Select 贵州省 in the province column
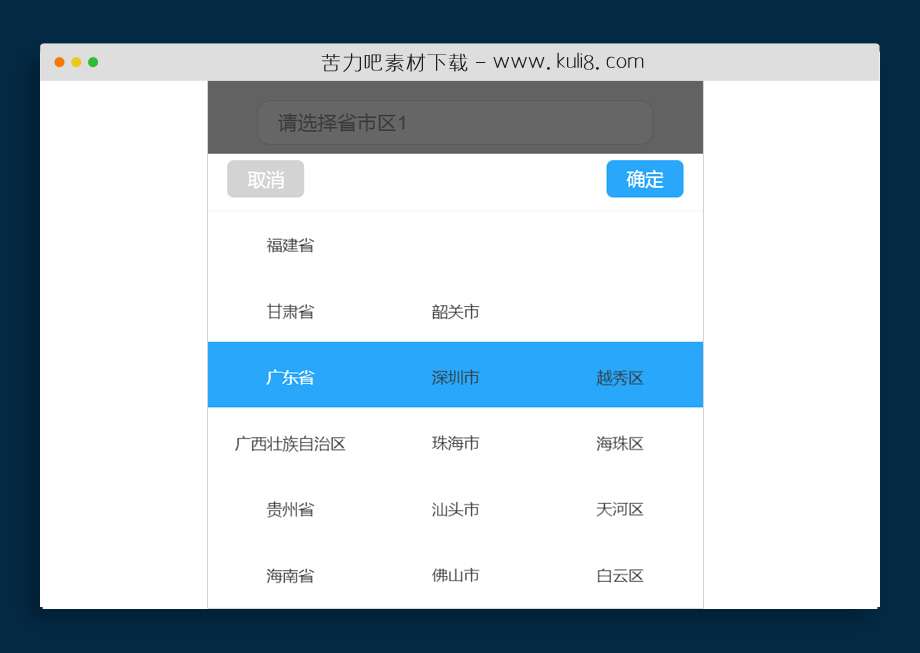920x653 pixels. (x=290, y=509)
